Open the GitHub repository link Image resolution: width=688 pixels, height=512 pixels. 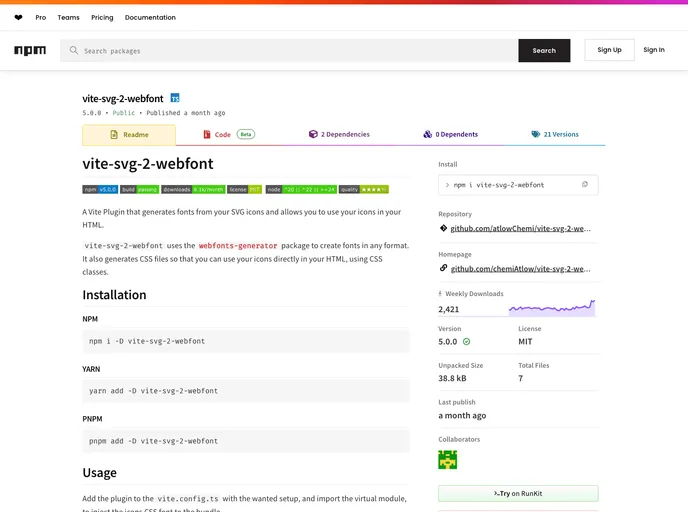pyautogui.click(x=520, y=229)
